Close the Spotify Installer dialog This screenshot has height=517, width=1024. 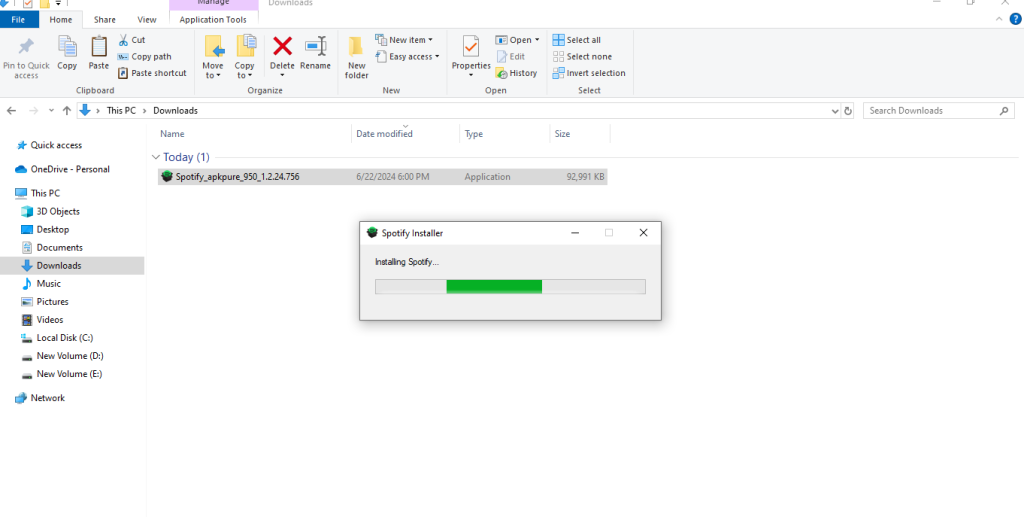(x=643, y=233)
